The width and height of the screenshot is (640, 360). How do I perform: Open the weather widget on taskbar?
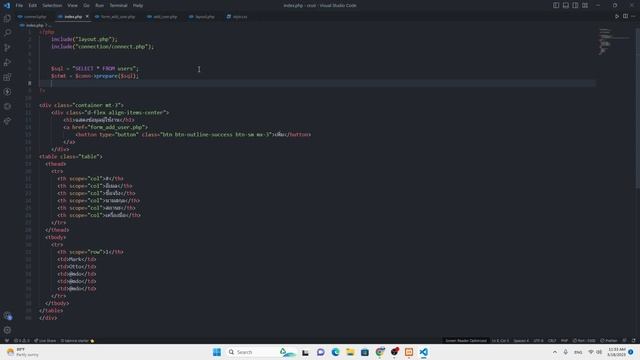22,352
